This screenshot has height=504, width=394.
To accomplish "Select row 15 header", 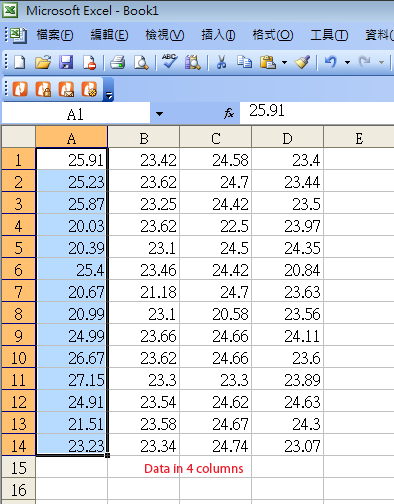I will [x=18, y=467].
